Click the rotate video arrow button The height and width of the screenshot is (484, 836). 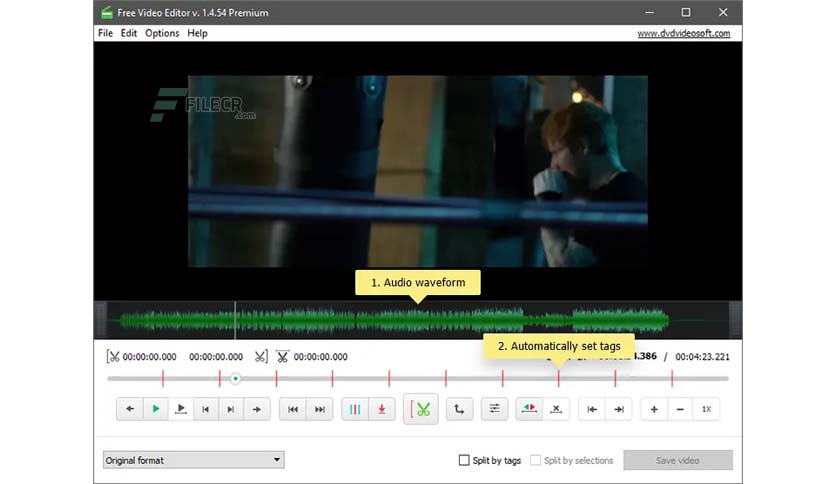pos(459,409)
